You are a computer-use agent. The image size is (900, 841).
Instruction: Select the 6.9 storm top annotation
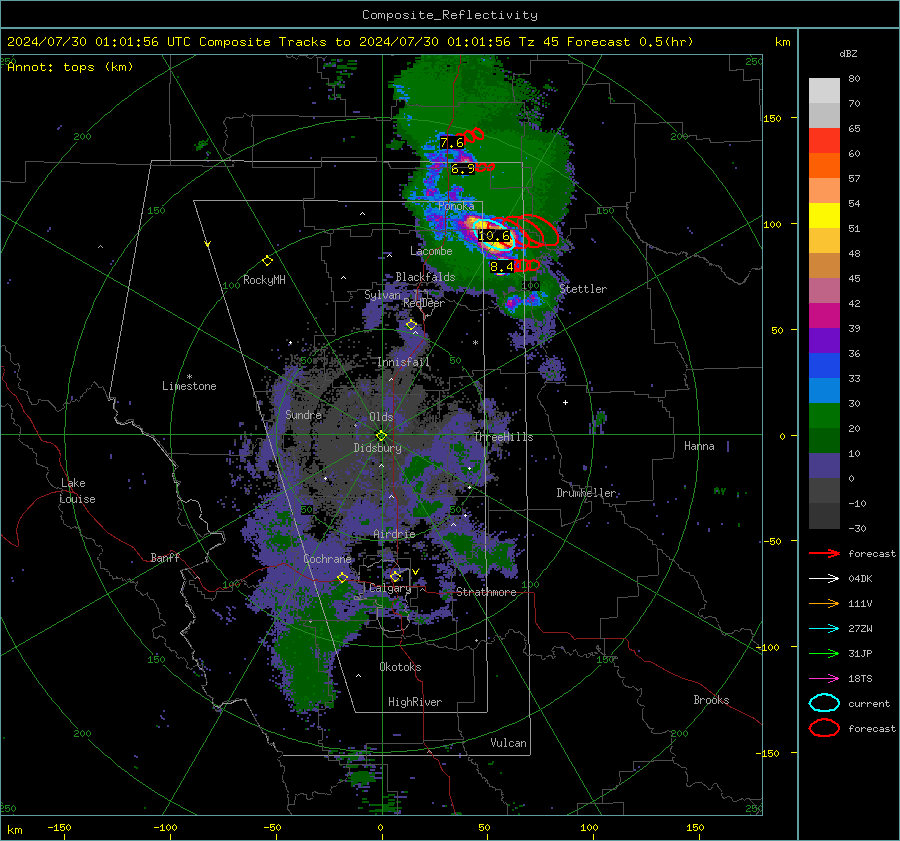click(463, 169)
